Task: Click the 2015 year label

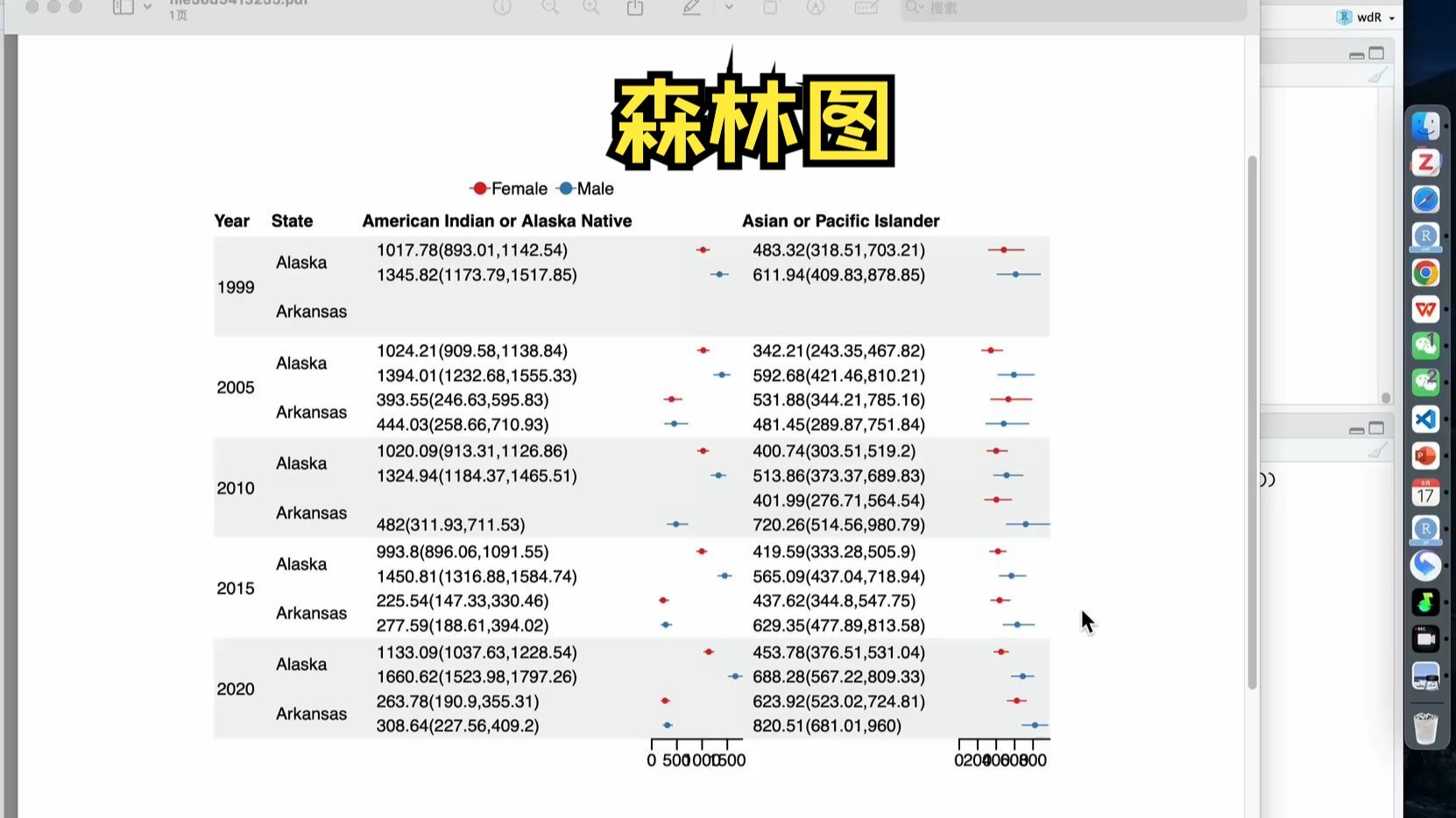Action: pyautogui.click(x=236, y=589)
